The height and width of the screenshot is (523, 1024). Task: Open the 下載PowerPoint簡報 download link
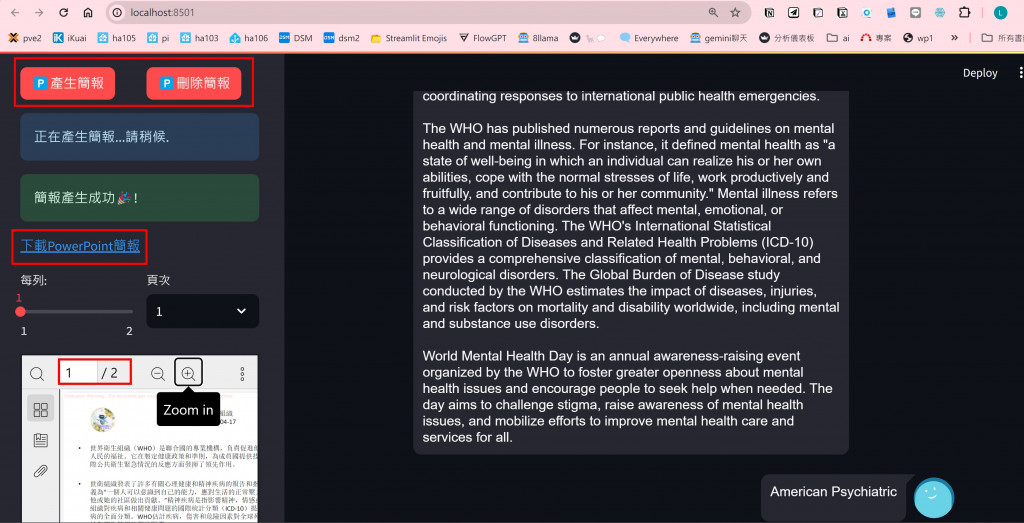coord(80,246)
